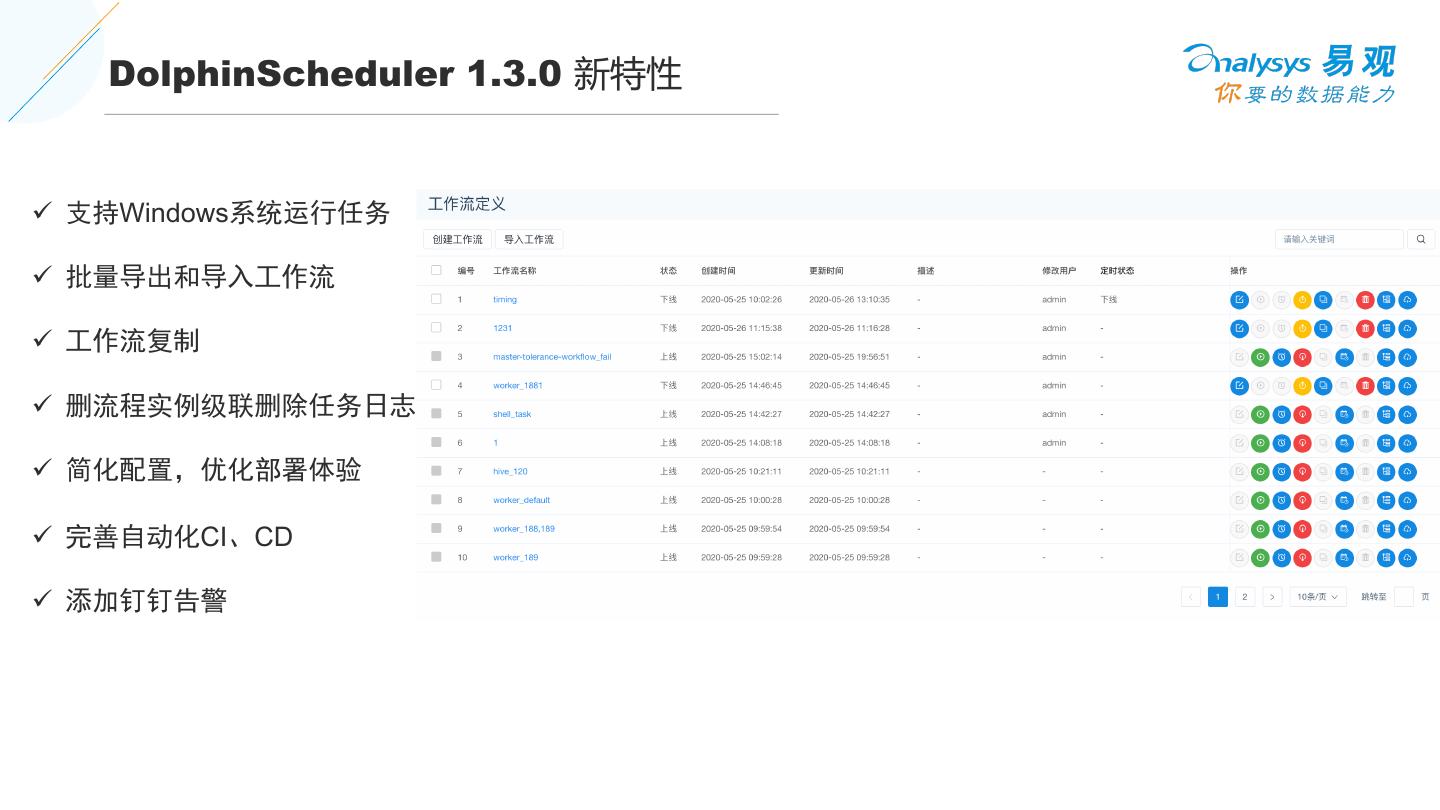Open tree view for the hive_120 workflow

1386,471
